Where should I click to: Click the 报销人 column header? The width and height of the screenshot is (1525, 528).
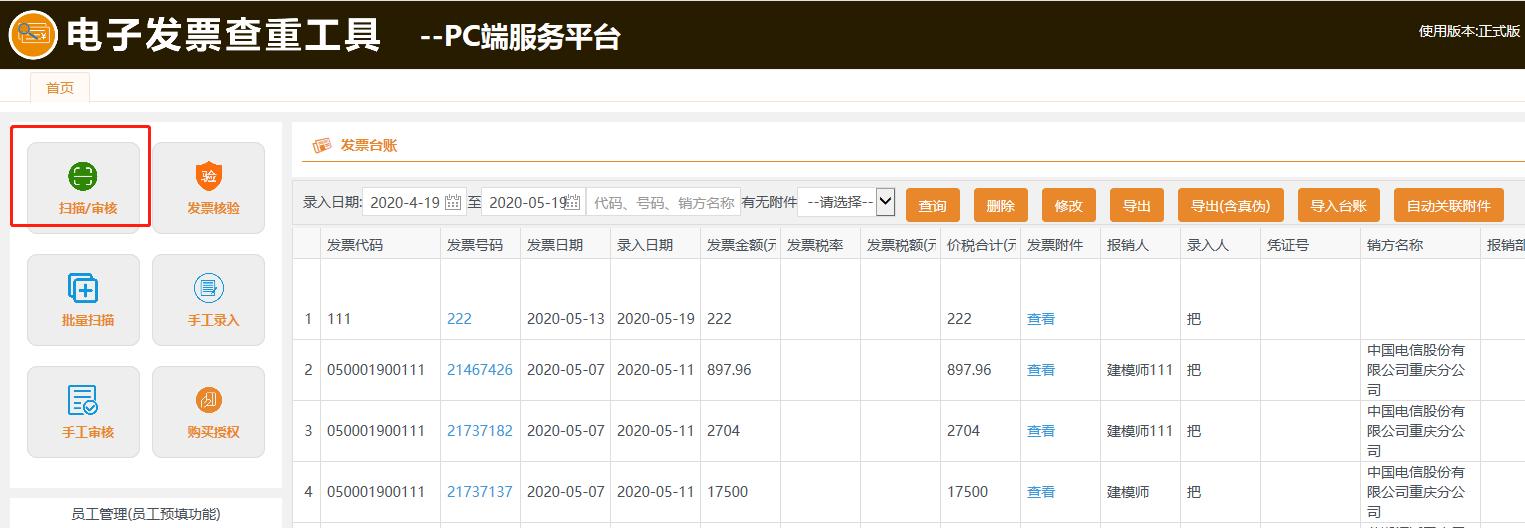coord(1140,244)
